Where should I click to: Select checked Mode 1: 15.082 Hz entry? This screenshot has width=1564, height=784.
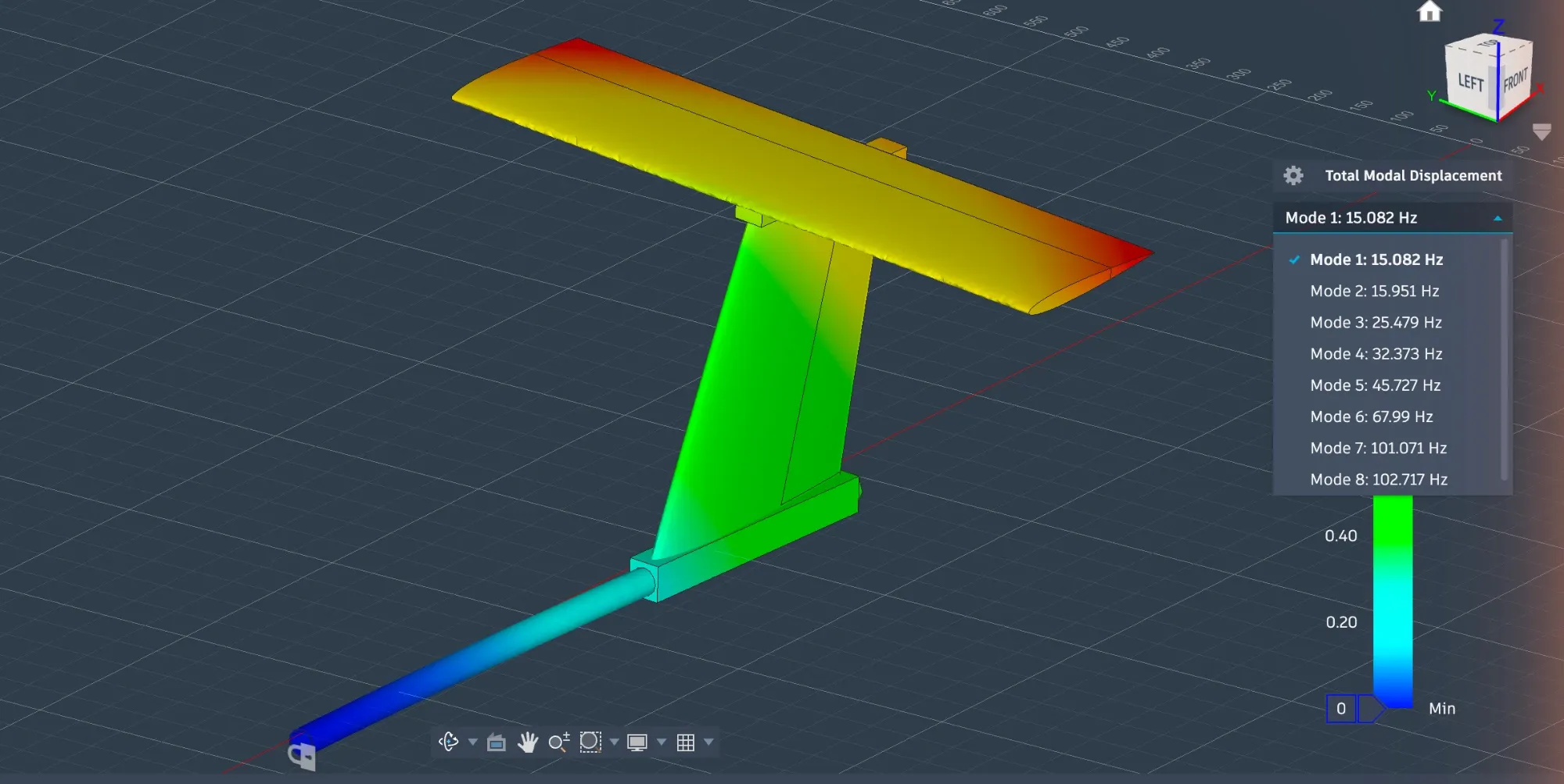click(1388, 260)
